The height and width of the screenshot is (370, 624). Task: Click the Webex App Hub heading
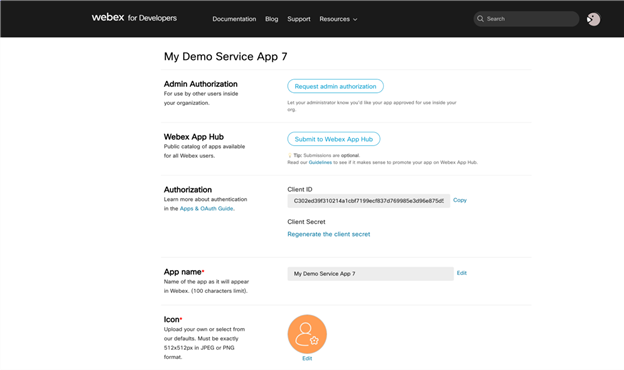(194, 137)
